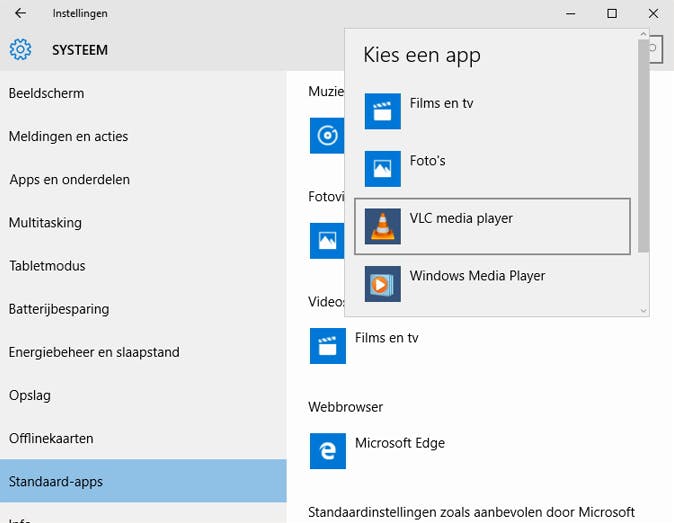Open Batterijbesparing settings
Viewport: 674px width, 523px height.
click(x=59, y=309)
